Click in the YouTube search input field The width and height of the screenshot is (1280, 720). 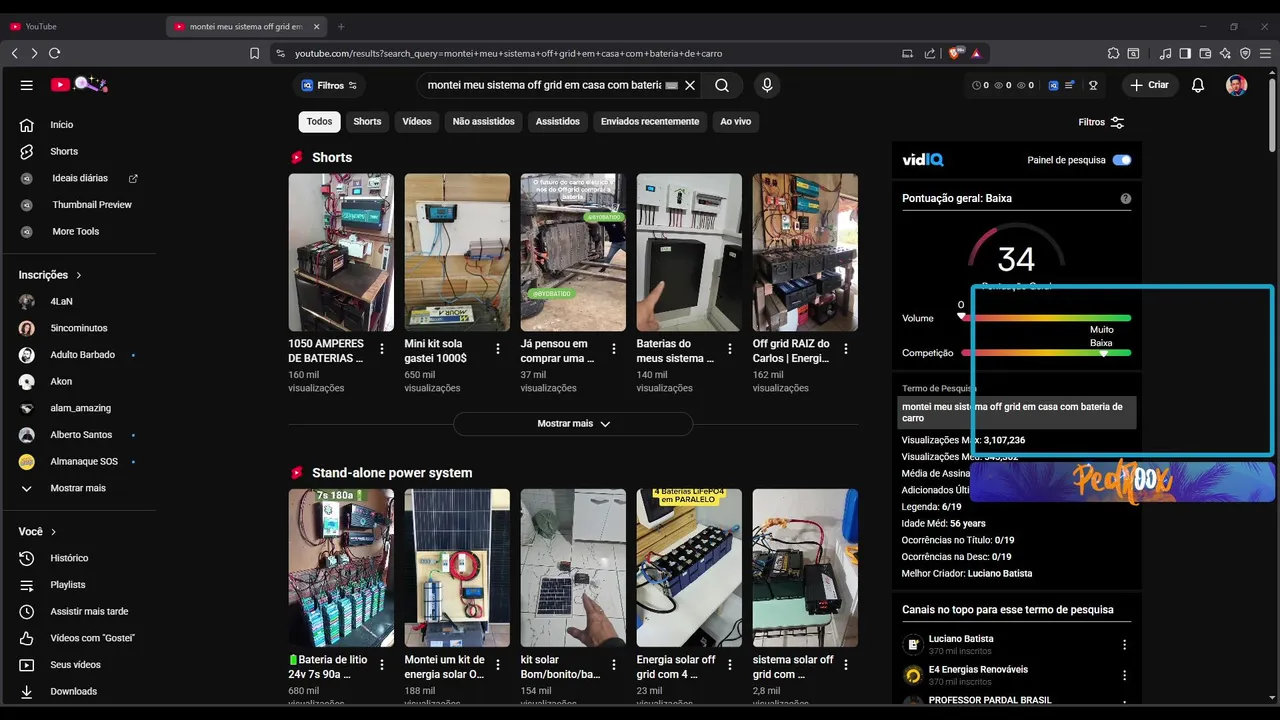coord(545,86)
